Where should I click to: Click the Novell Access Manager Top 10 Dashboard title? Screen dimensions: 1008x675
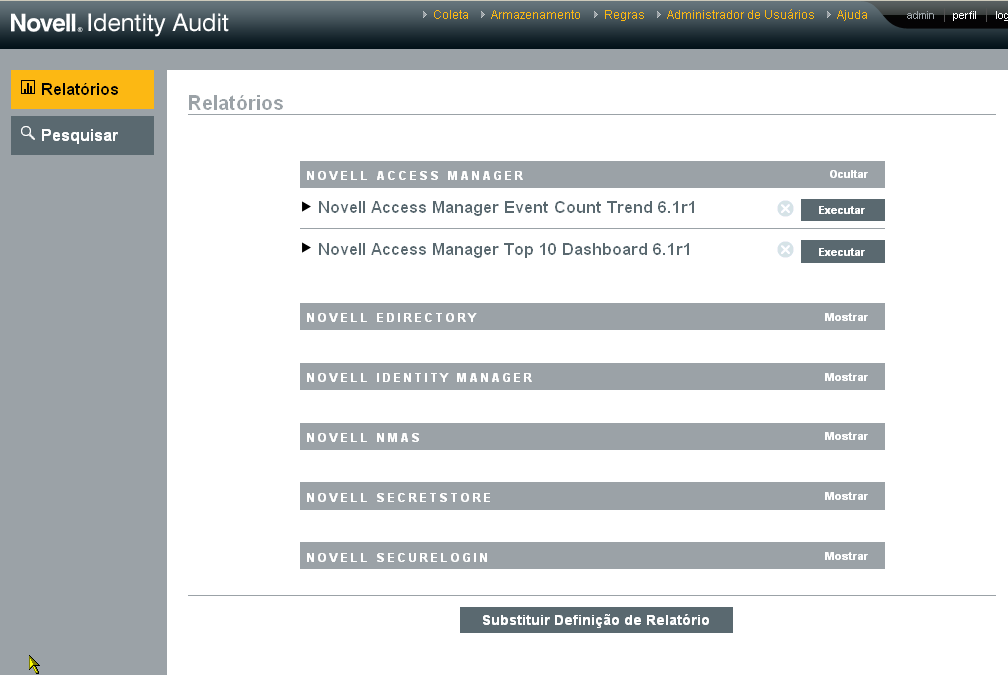tap(504, 249)
